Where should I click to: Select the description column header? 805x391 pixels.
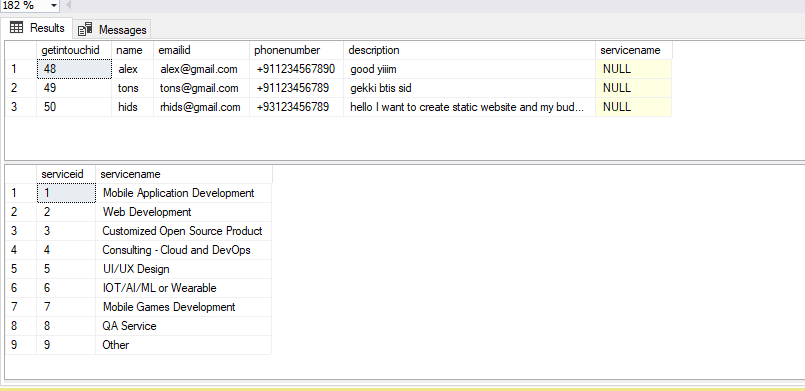[x=469, y=50]
